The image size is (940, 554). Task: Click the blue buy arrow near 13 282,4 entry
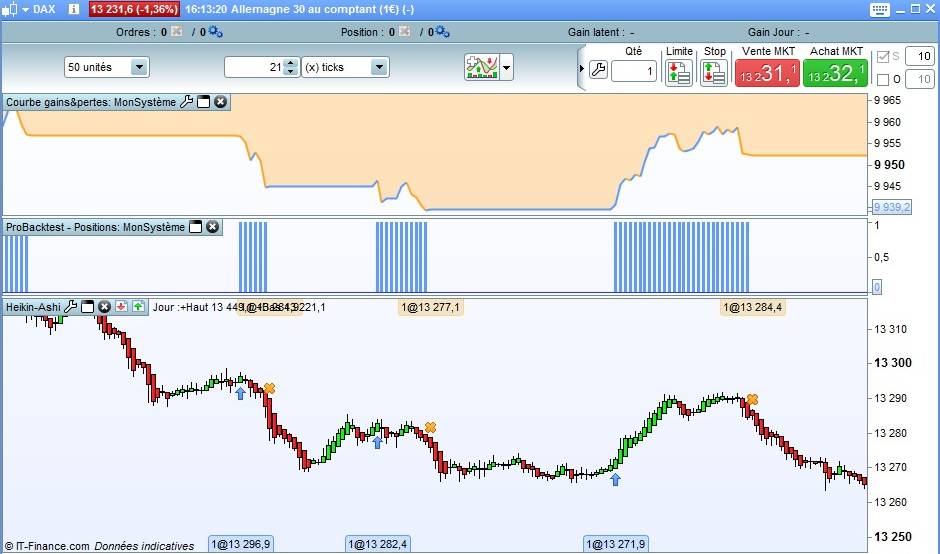pyautogui.click(x=377, y=442)
